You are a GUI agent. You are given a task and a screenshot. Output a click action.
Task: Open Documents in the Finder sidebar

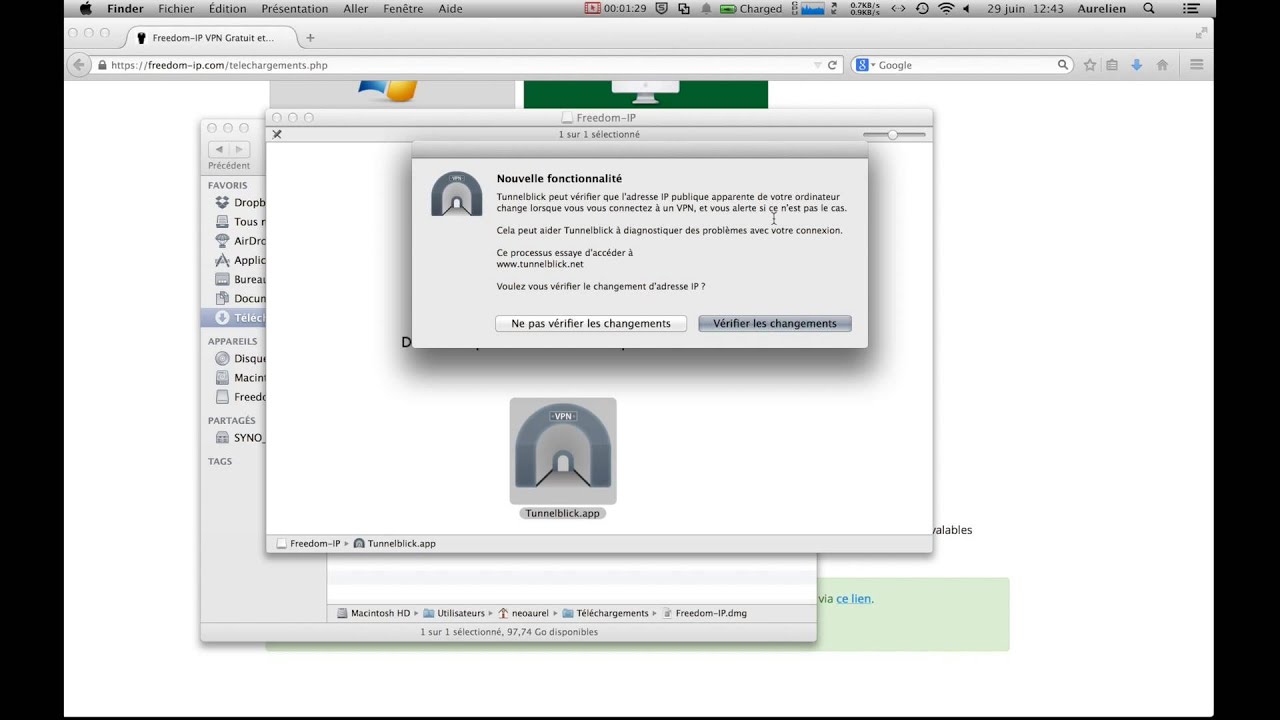tap(240, 298)
